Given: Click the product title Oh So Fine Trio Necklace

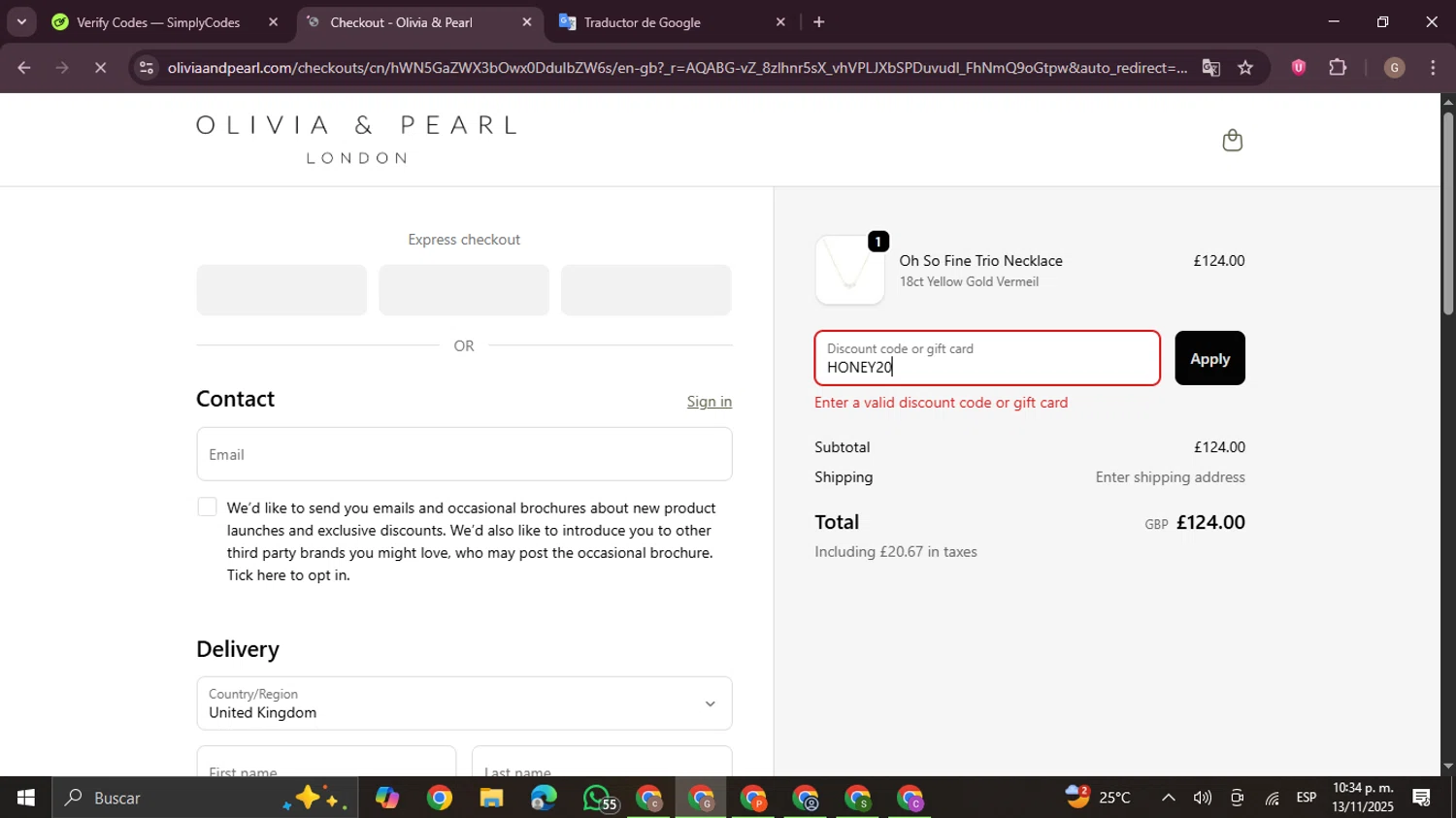Looking at the screenshot, I should point(980,261).
